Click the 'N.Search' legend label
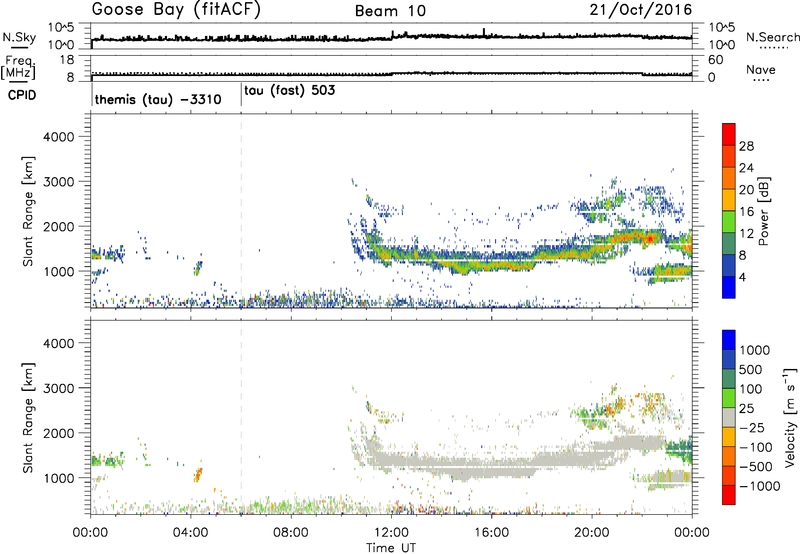The height and width of the screenshot is (554, 800). pos(772,37)
